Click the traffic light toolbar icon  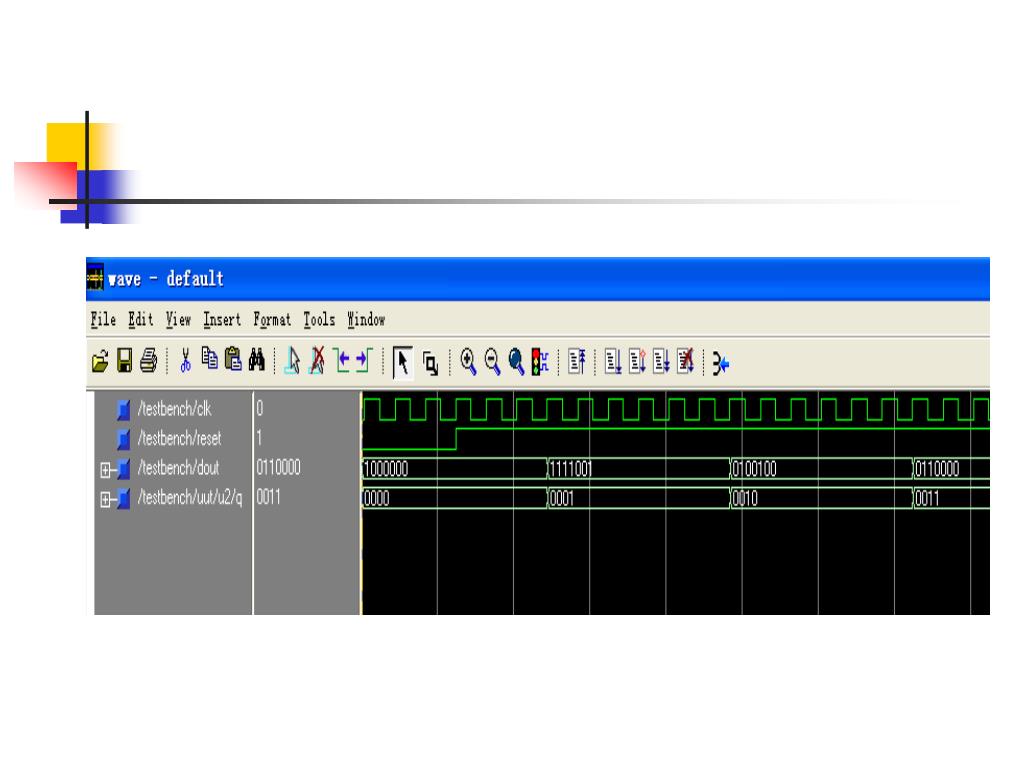click(540, 362)
